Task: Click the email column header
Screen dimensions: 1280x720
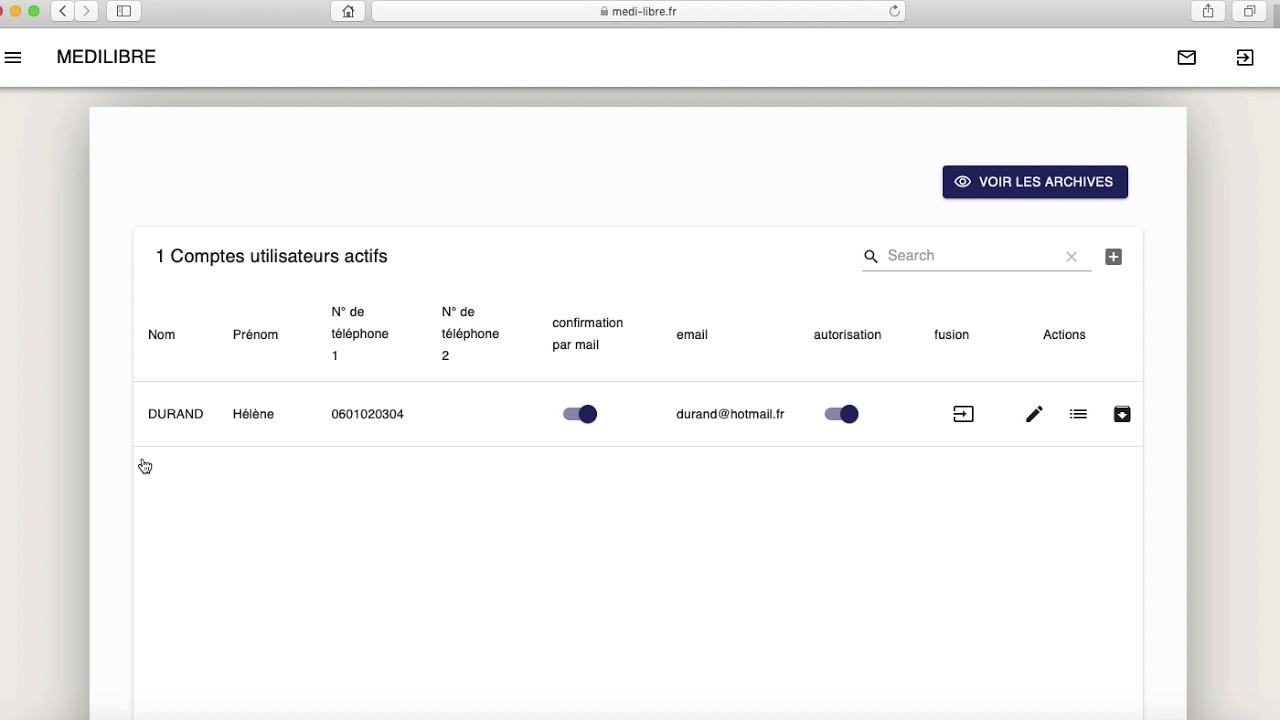Action: [x=692, y=335]
